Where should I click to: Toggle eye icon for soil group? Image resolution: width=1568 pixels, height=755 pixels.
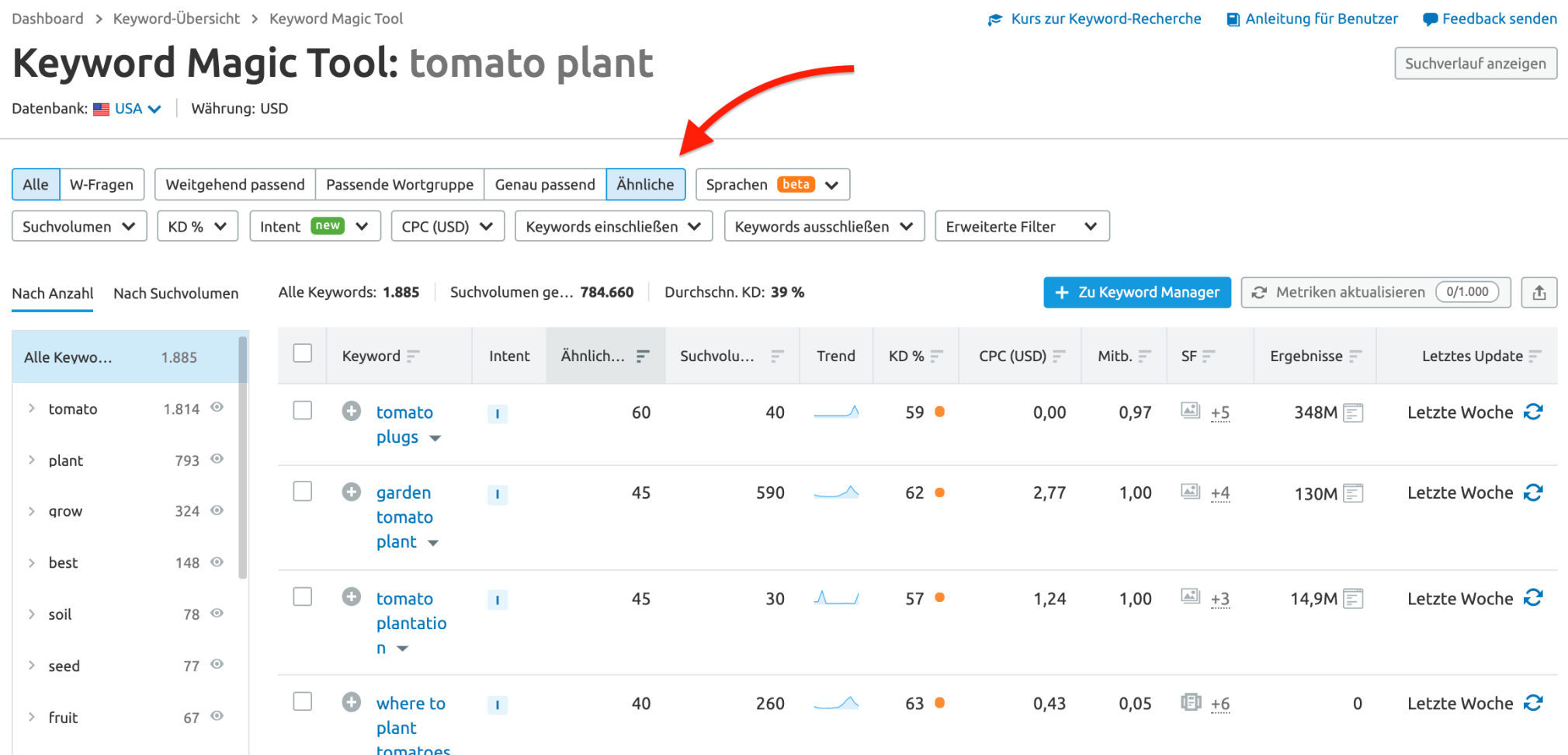[x=217, y=613]
